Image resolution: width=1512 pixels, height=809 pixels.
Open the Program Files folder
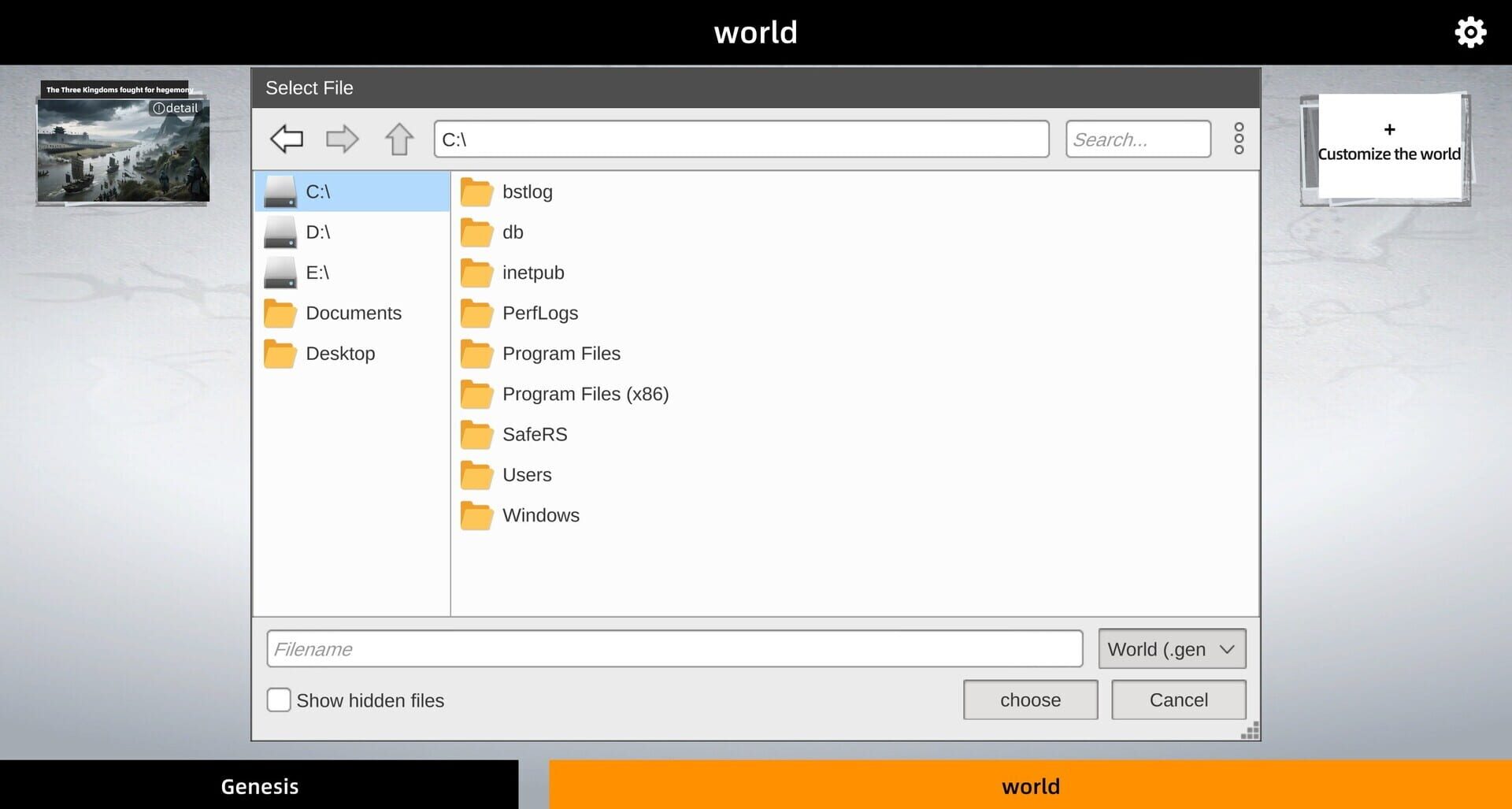561,353
